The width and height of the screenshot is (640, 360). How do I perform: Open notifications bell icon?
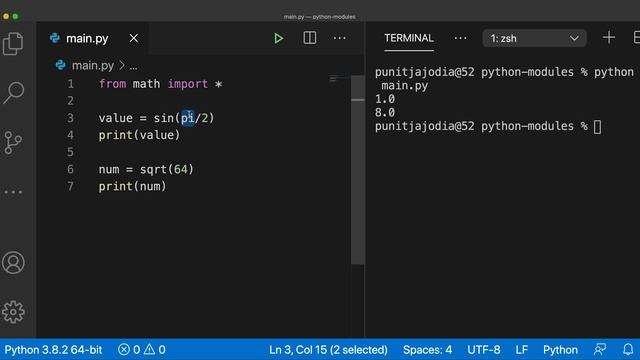[628, 349]
